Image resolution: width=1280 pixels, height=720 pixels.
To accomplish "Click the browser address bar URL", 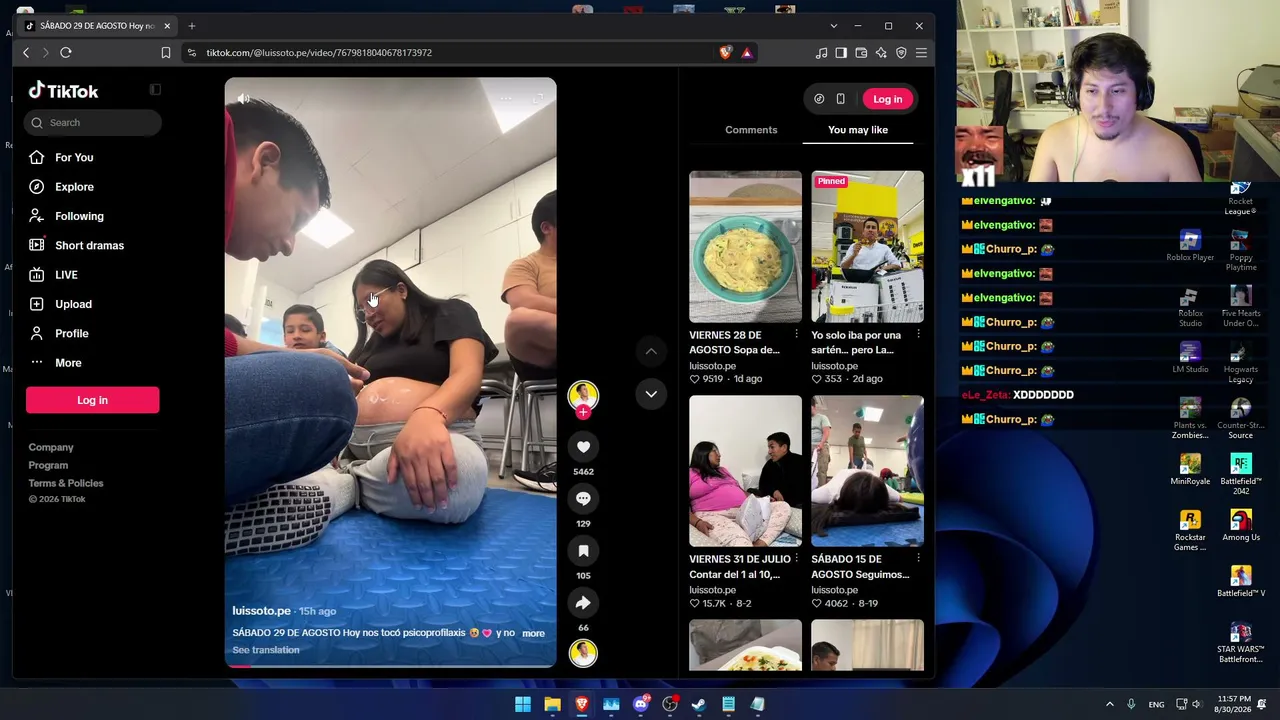I will click(x=319, y=53).
